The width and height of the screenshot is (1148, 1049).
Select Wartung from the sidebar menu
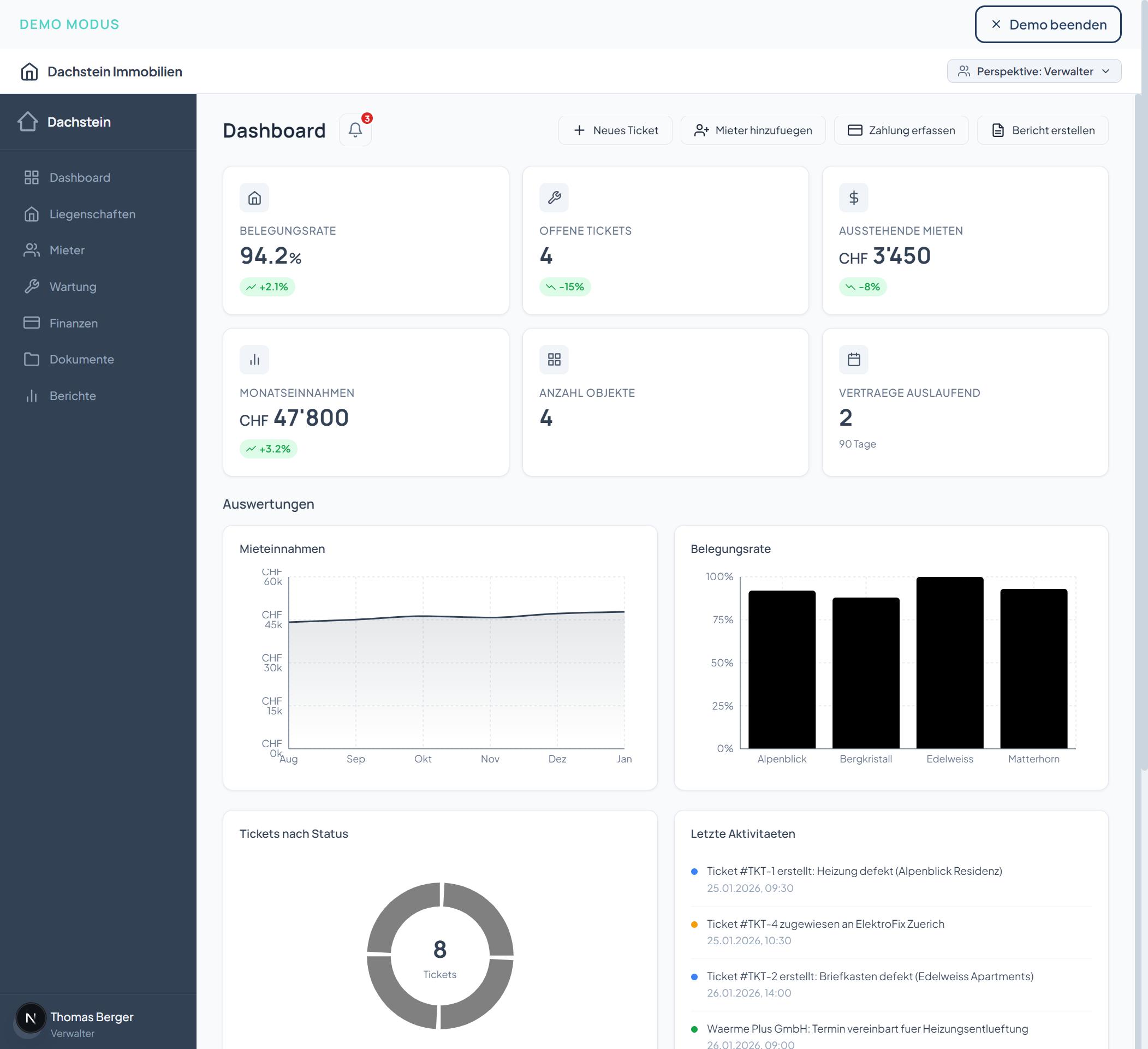click(x=73, y=287)
